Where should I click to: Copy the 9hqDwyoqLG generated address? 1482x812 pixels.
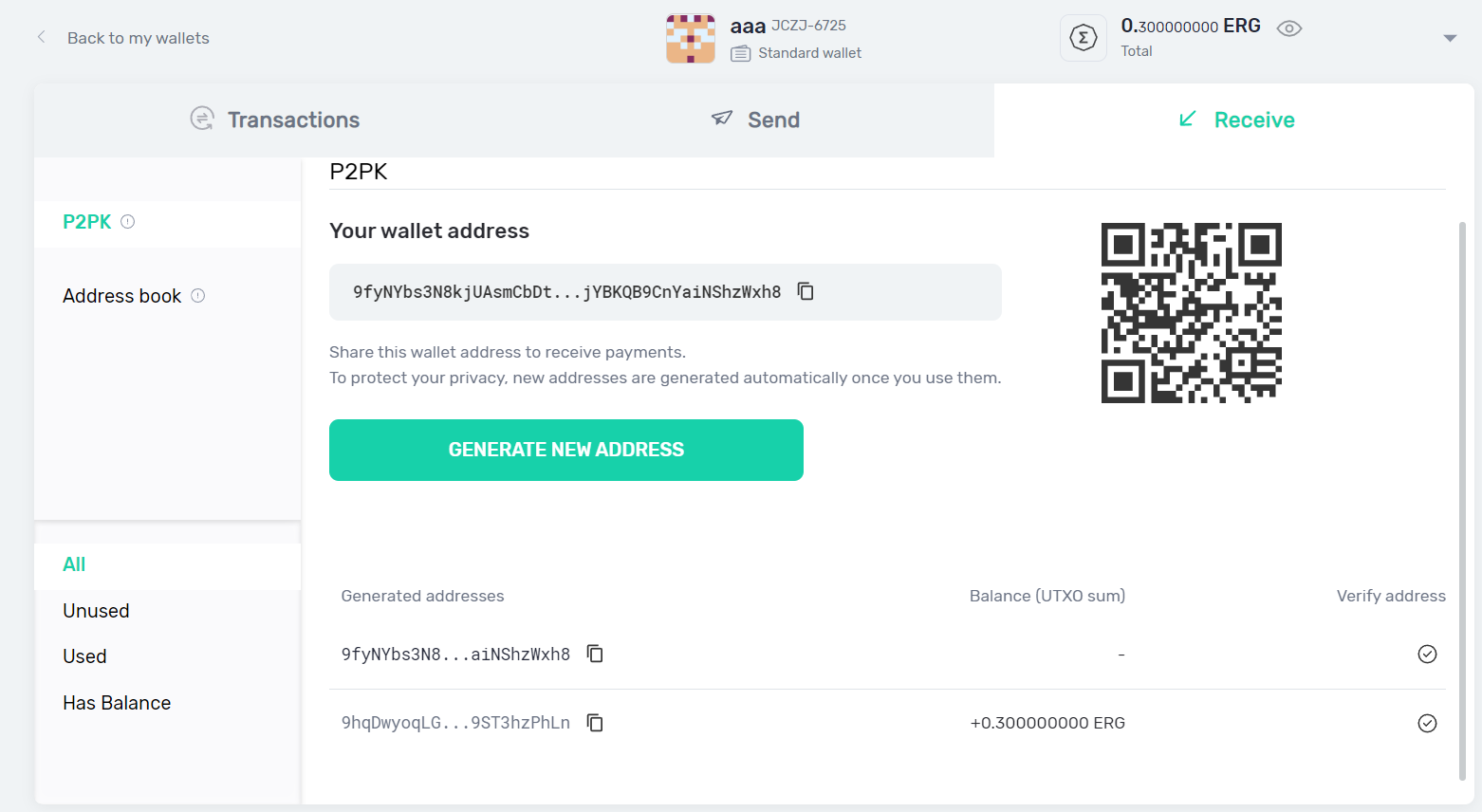595,723
